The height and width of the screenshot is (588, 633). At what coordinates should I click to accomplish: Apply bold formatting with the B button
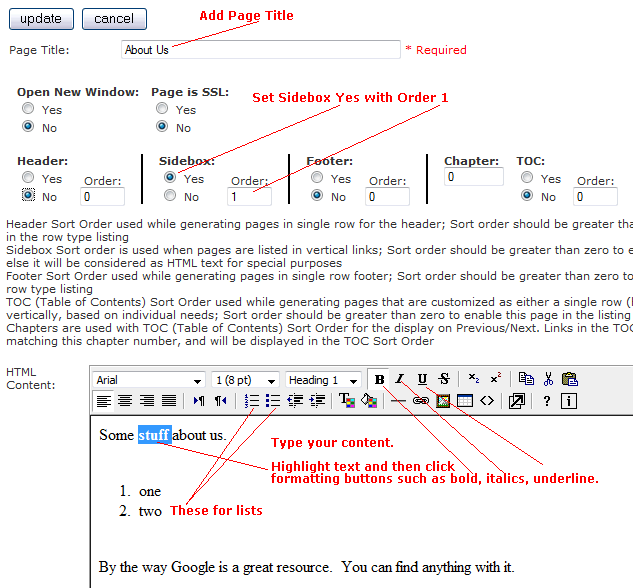[x=379, y=379]
